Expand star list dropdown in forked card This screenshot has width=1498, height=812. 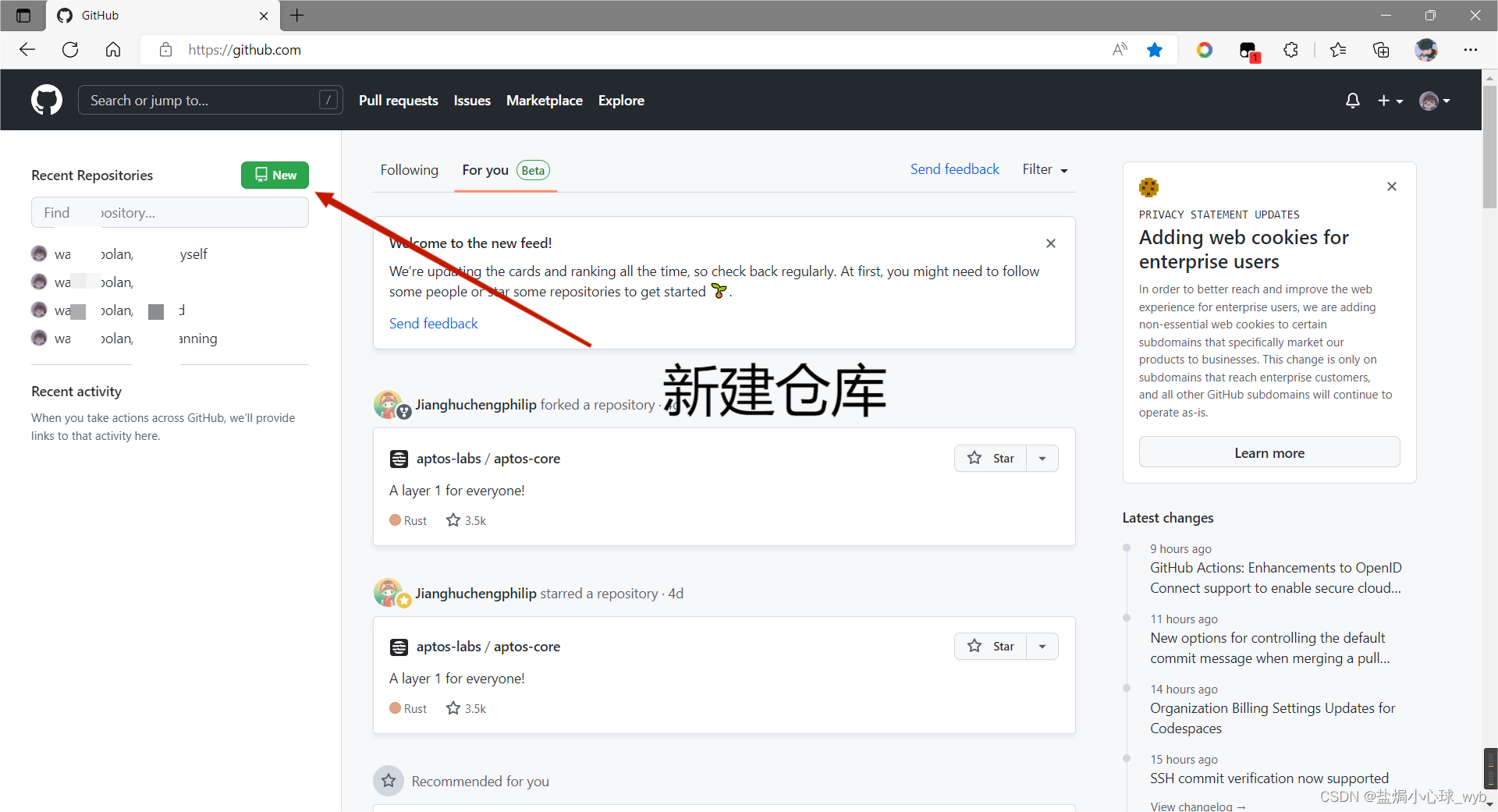[1042, 458]
